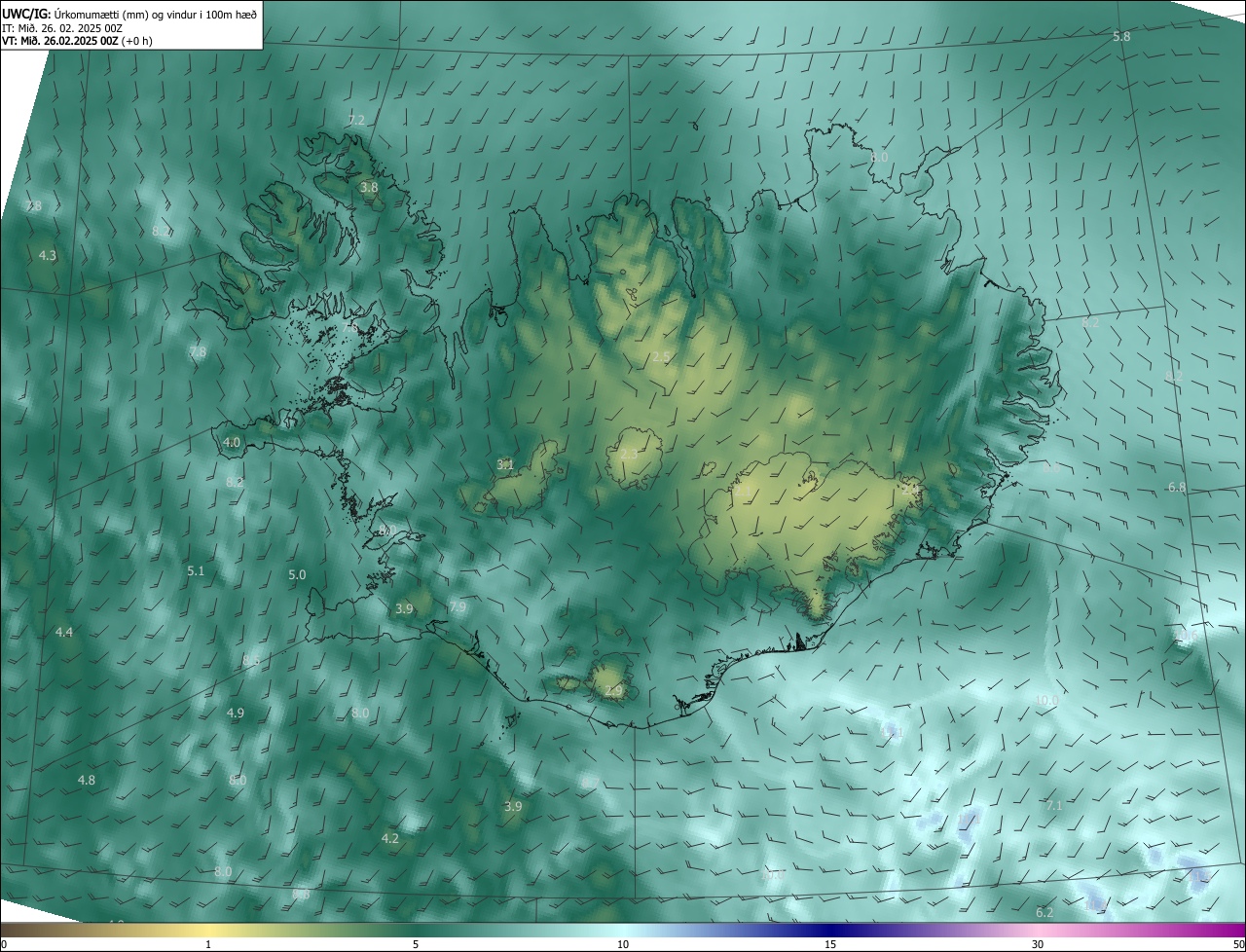
Task: Click the 4.0 value label on the map
Action: click(232, 443)
